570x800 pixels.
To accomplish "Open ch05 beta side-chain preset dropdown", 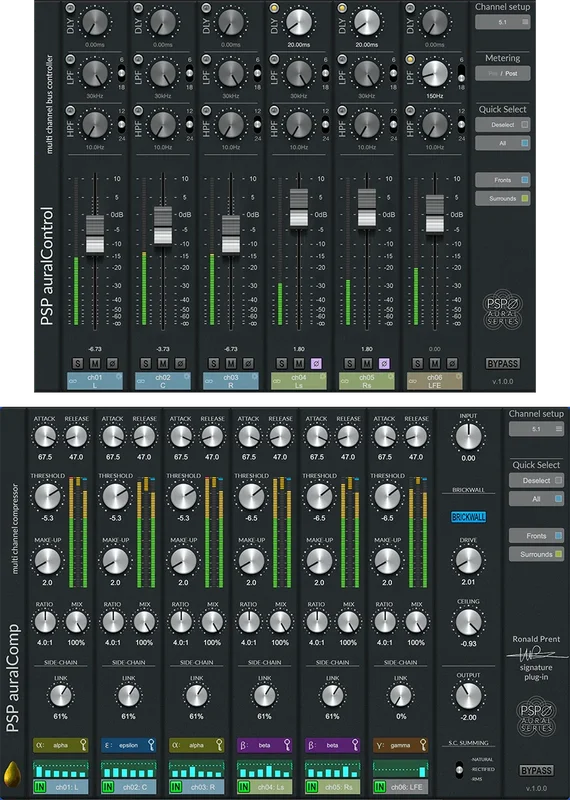I will pyautogui.click(x=332, y=745).
